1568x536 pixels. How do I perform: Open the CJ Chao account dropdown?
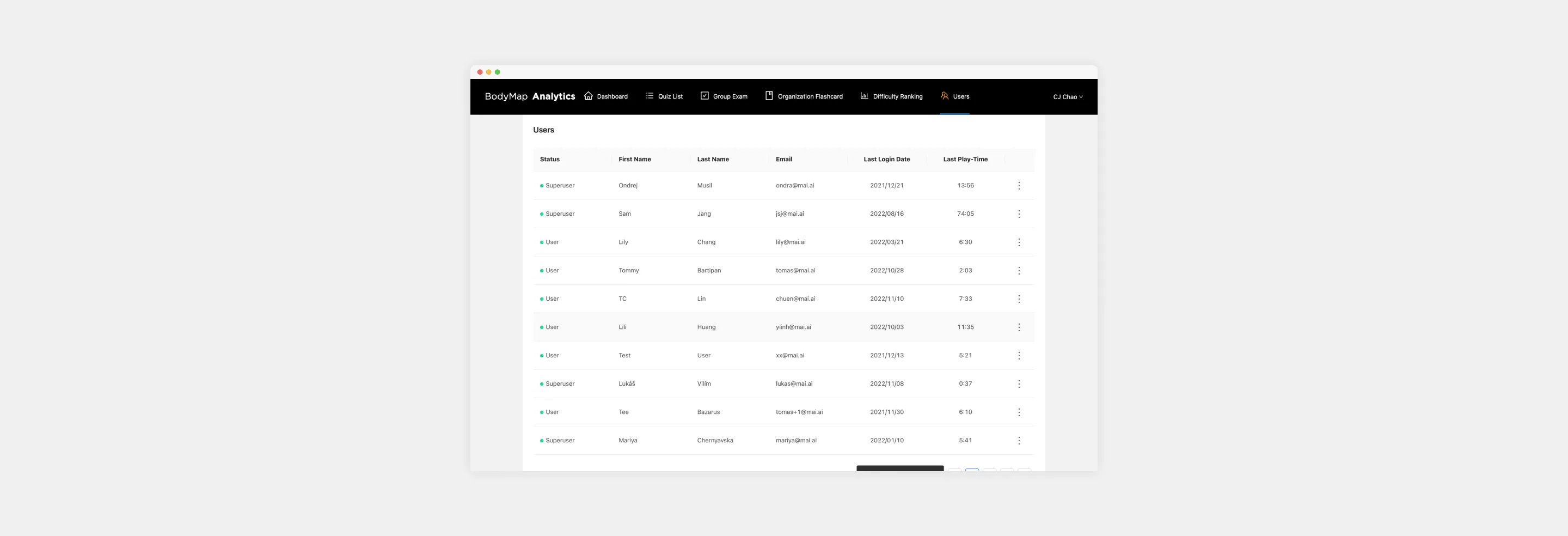(1068, 96)
